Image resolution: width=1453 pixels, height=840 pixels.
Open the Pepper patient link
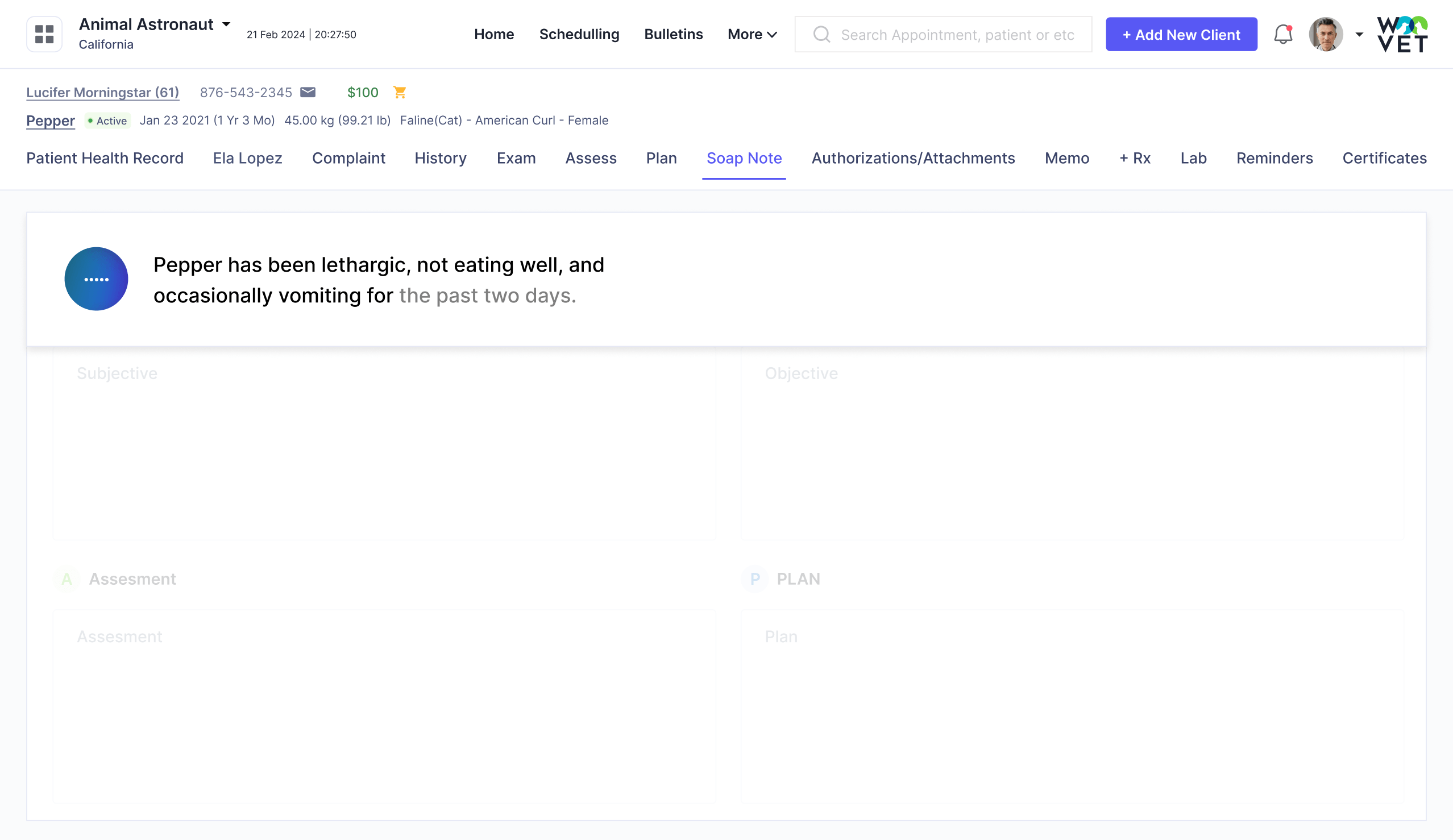click(51, 120)
